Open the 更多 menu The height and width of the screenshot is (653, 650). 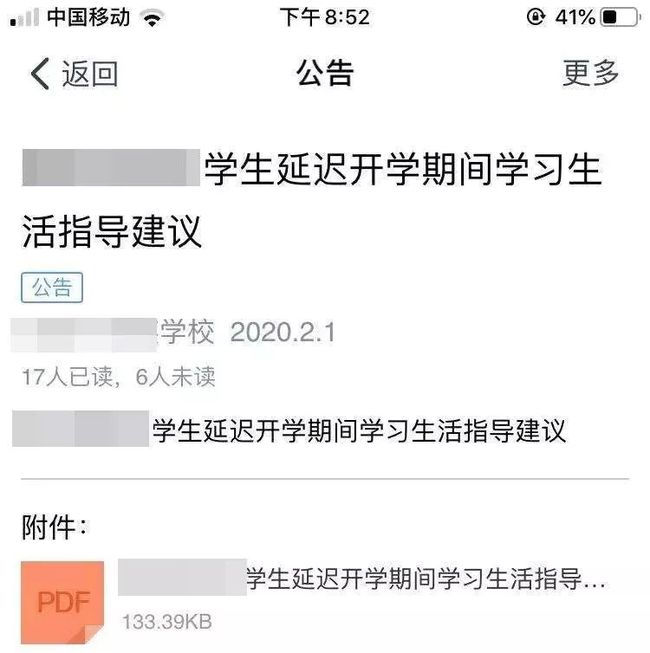590,73
